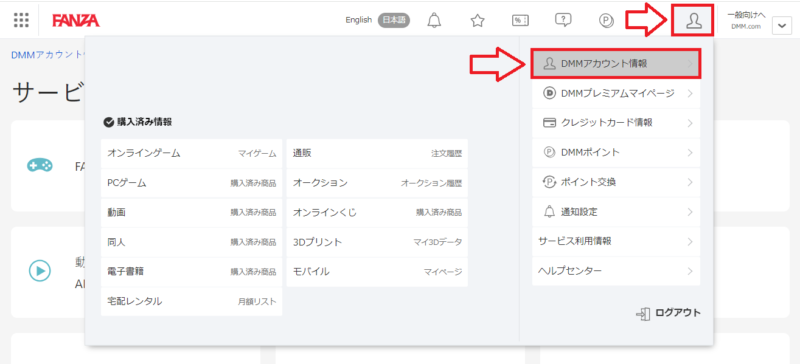Click the P icon beside DMMポイント
800x364 pixels.
pyautogui.click(x=549, y=152)
